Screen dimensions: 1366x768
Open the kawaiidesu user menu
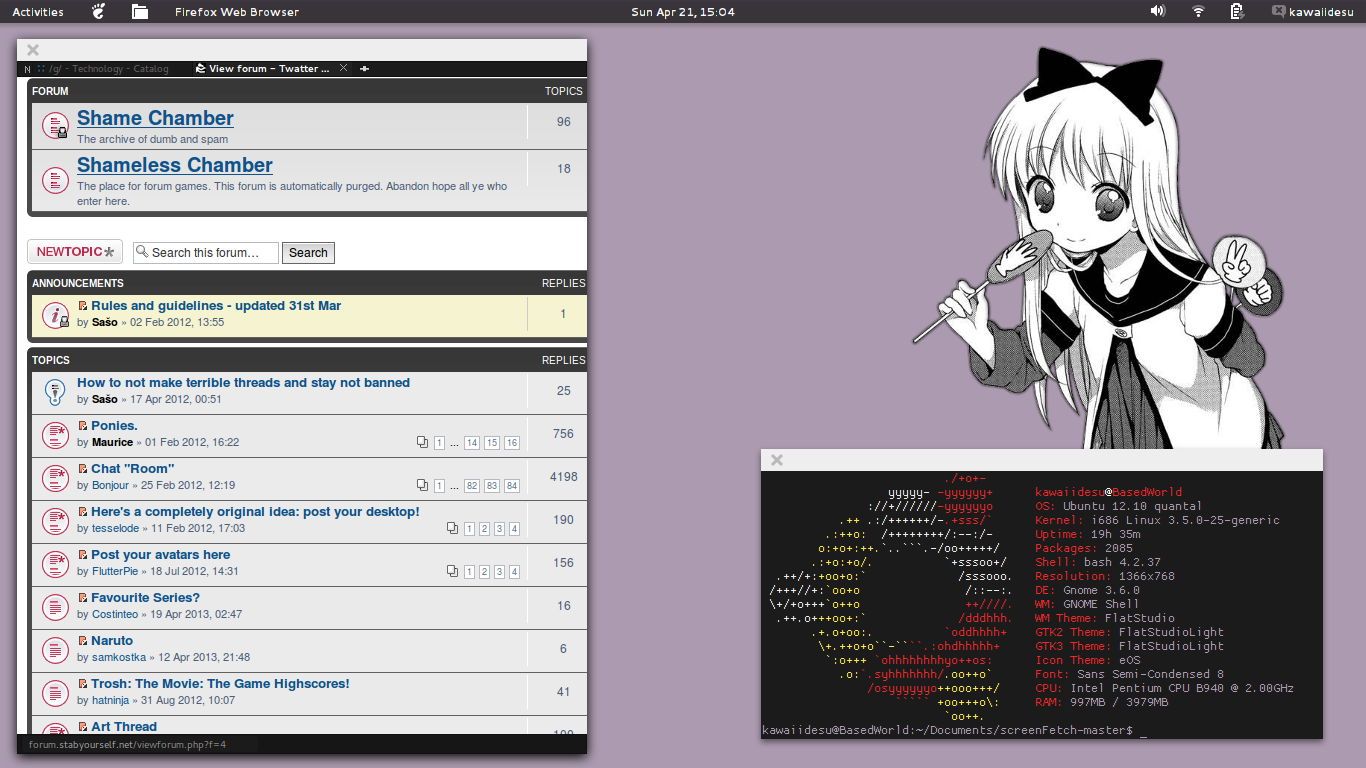tap(1312, 12)
